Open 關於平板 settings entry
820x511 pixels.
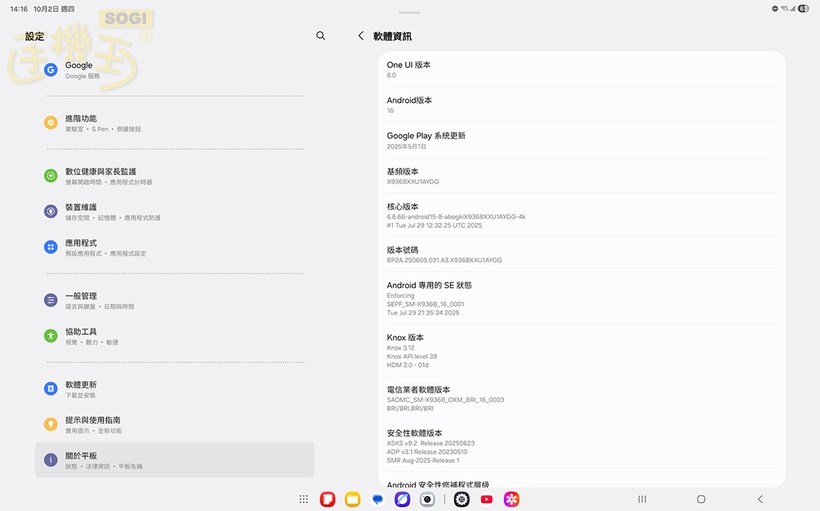click(174, 460)
